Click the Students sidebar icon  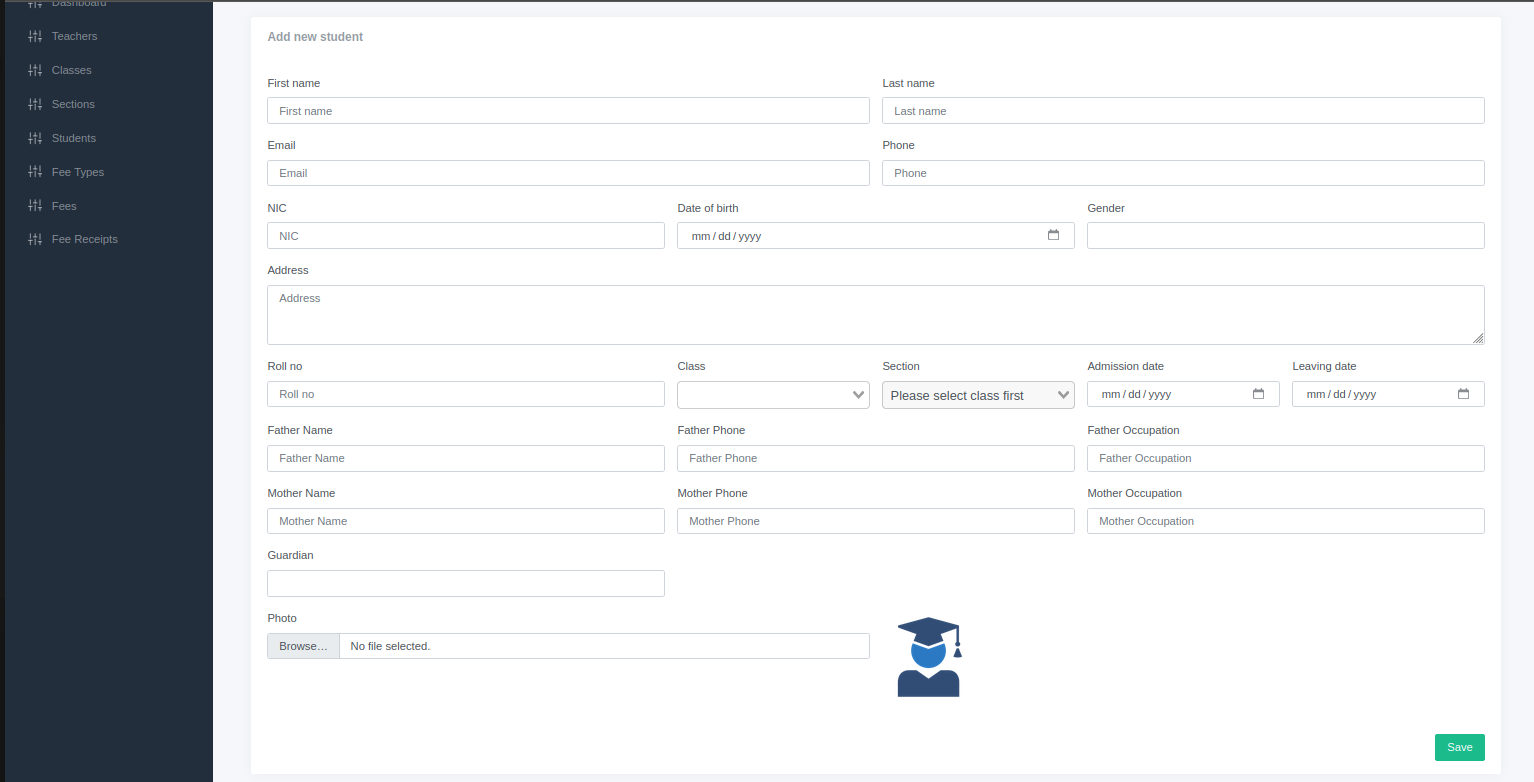(x=36, y=138)
